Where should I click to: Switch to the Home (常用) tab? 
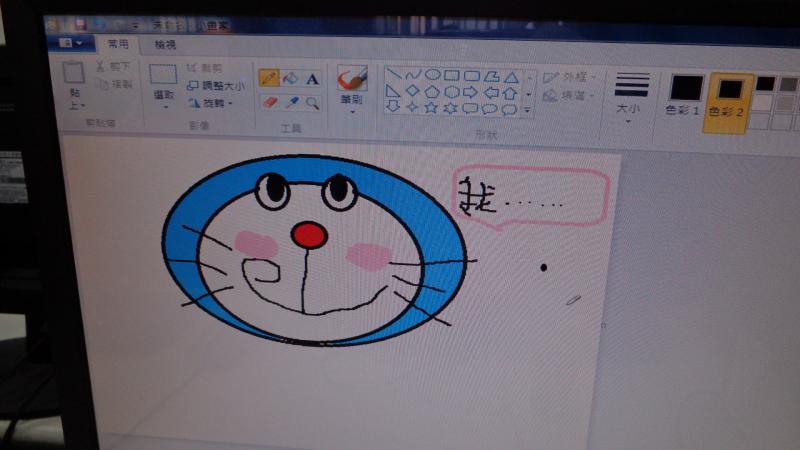tap(118, 44)
